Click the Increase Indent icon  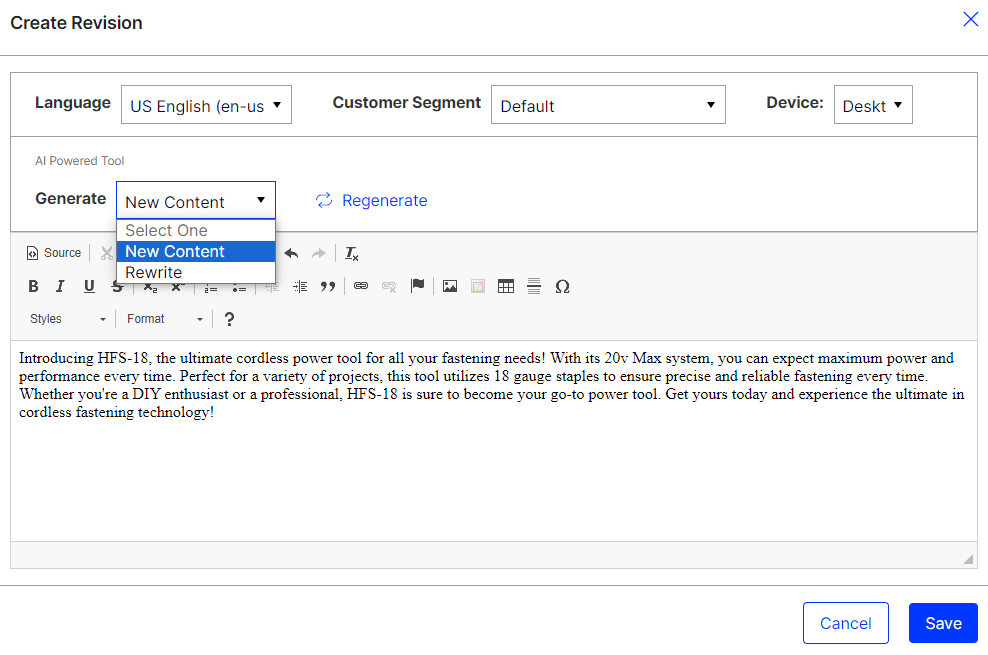[300, 287]
